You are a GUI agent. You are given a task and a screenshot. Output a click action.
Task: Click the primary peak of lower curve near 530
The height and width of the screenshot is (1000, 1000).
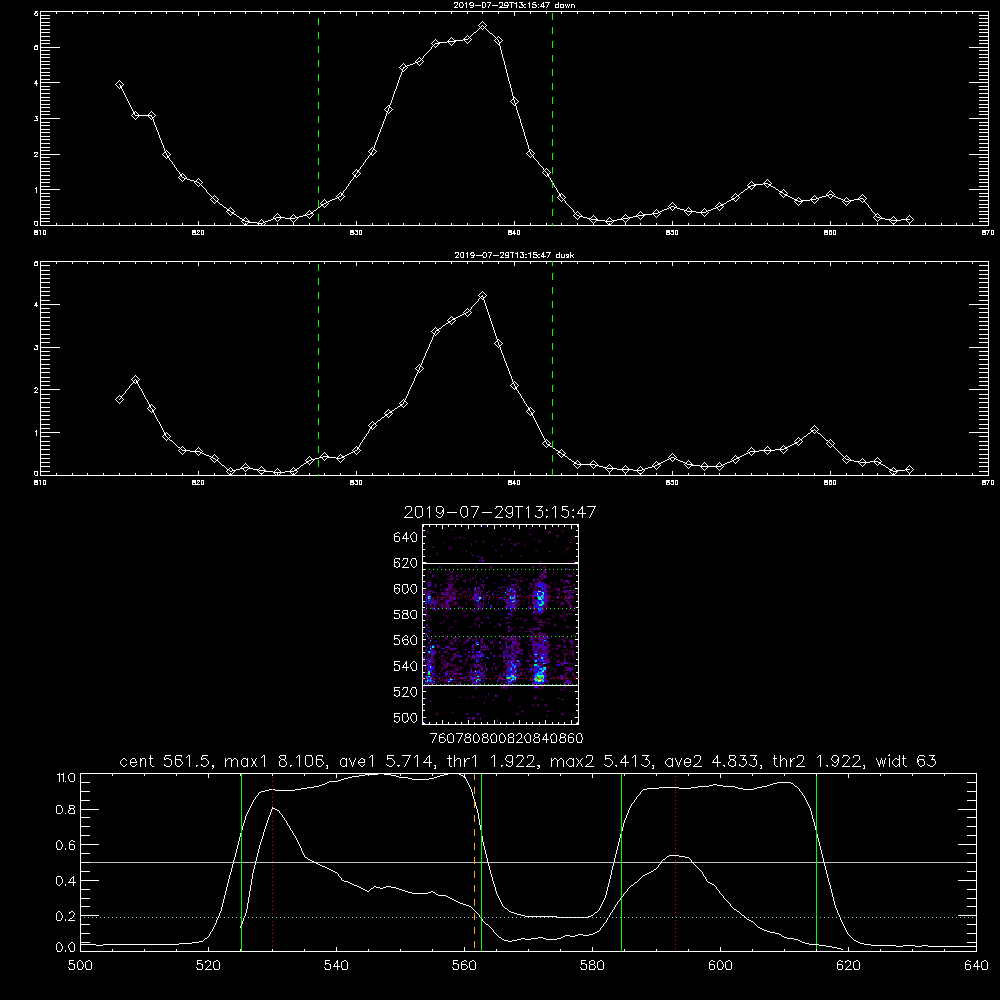pyautogui.click(x=273, y=808)
